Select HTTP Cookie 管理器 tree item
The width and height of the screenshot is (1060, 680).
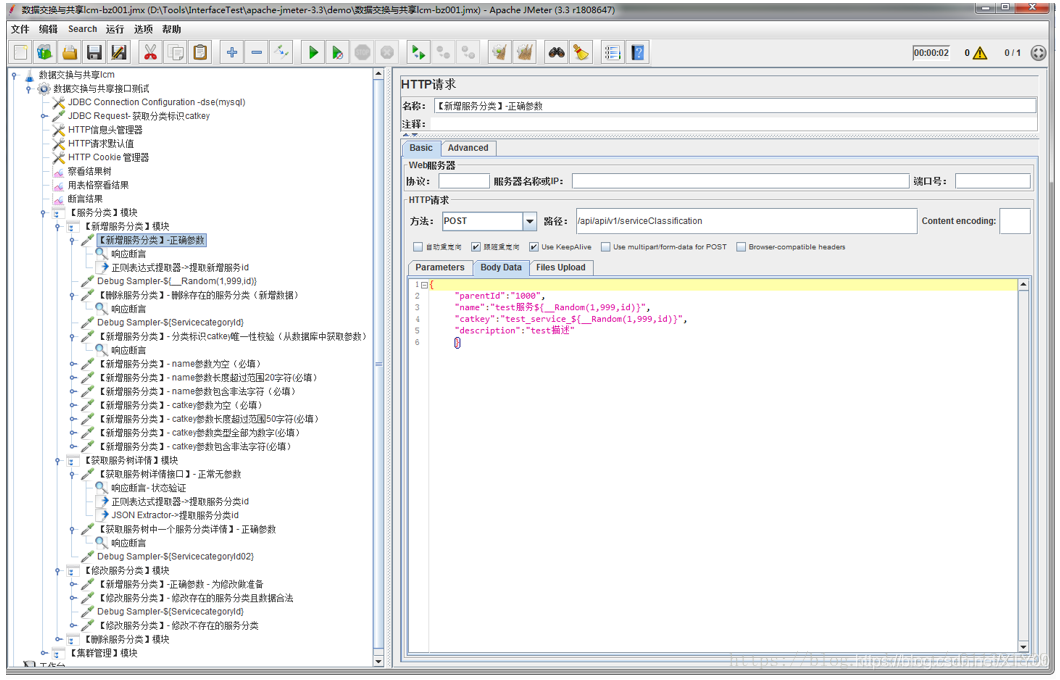[108, 157]
